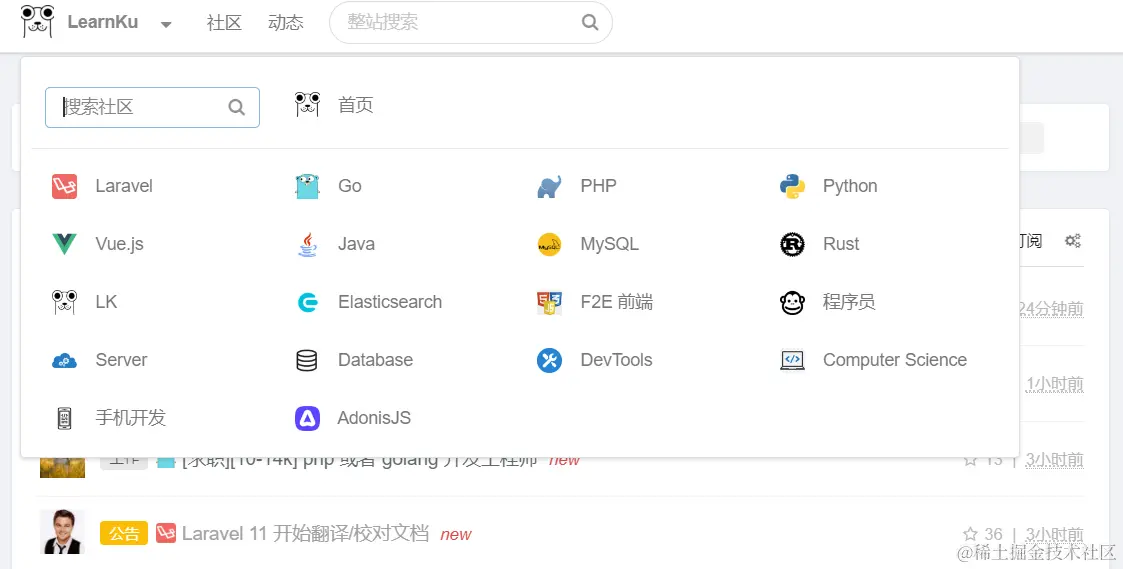
Task: Click the gopher icon beside 首页
Action: [x=307, y=105]
